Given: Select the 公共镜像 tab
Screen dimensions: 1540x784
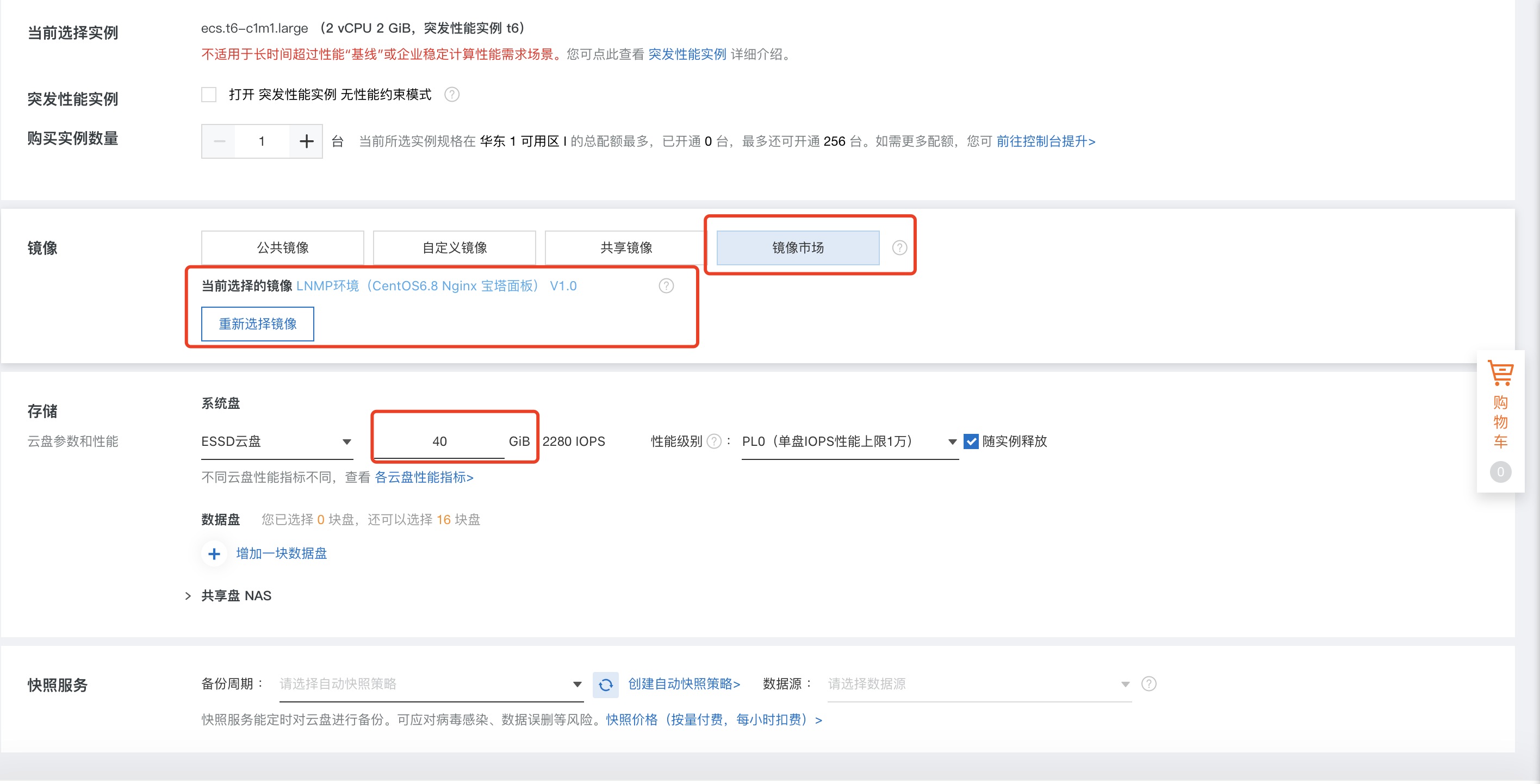Looking at the screenshot, I should [282, 247].
